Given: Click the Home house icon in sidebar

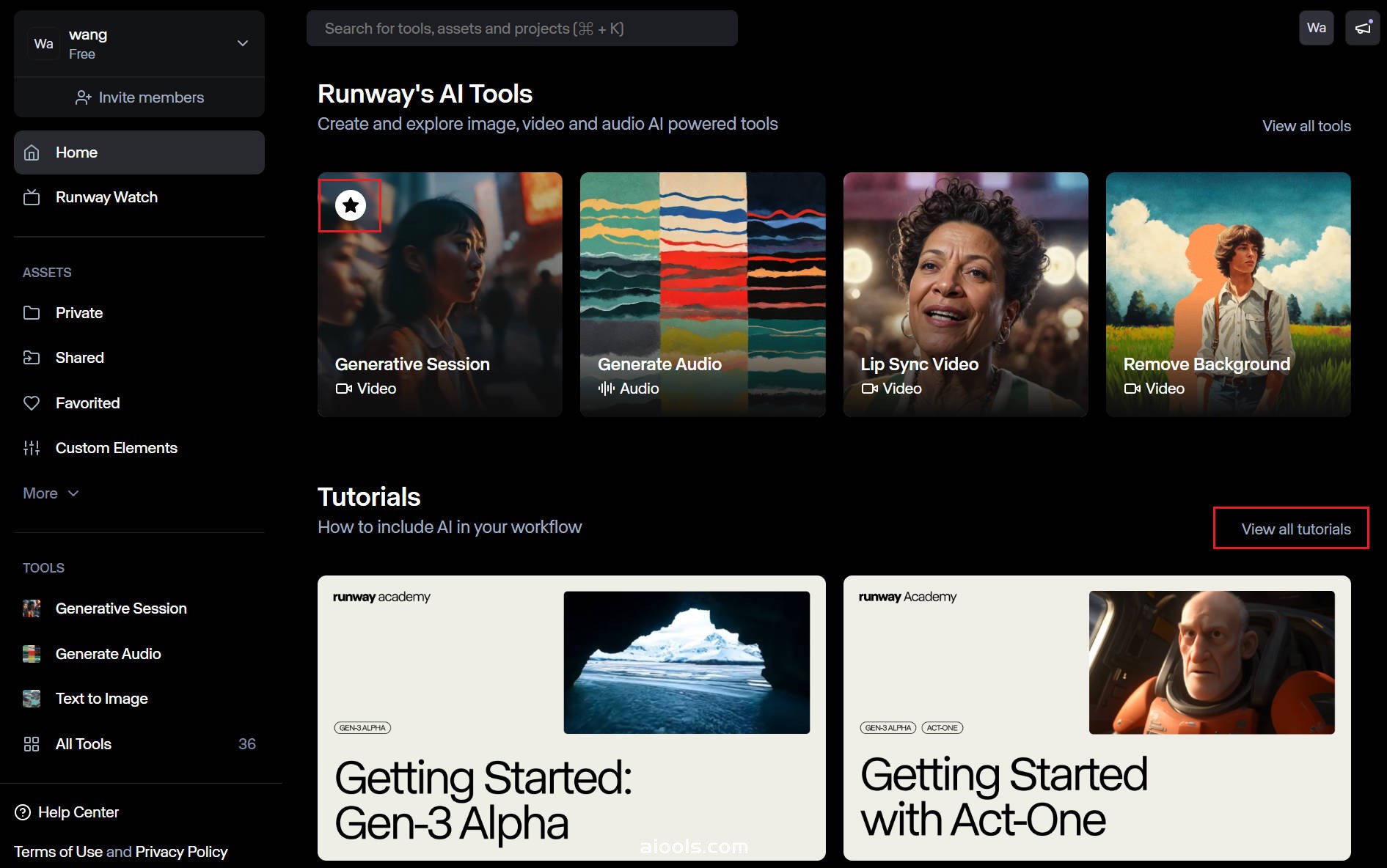Looking at the screenshot, I should click(x=32, y=152).
